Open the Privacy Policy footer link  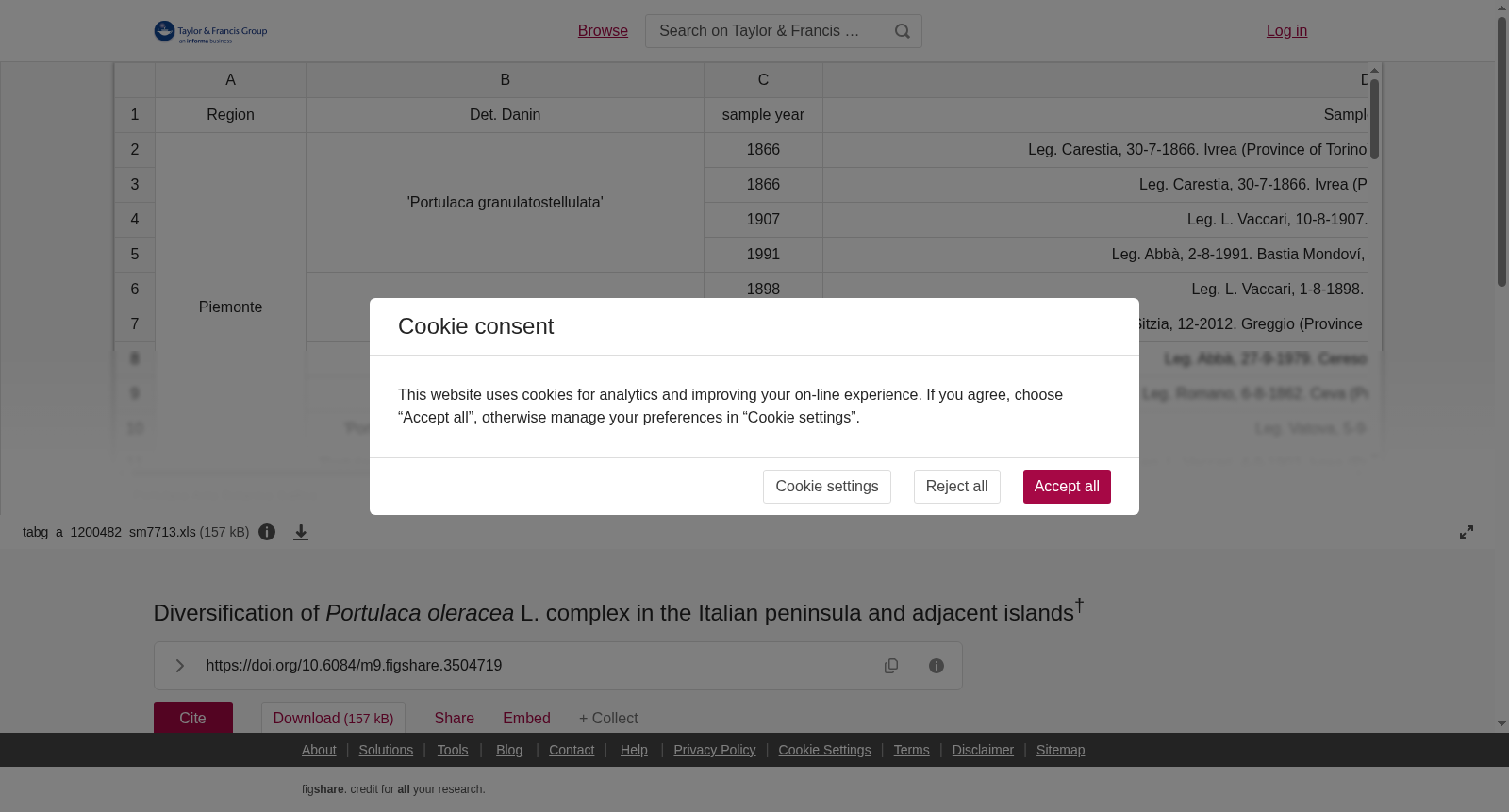click(715, 750)
